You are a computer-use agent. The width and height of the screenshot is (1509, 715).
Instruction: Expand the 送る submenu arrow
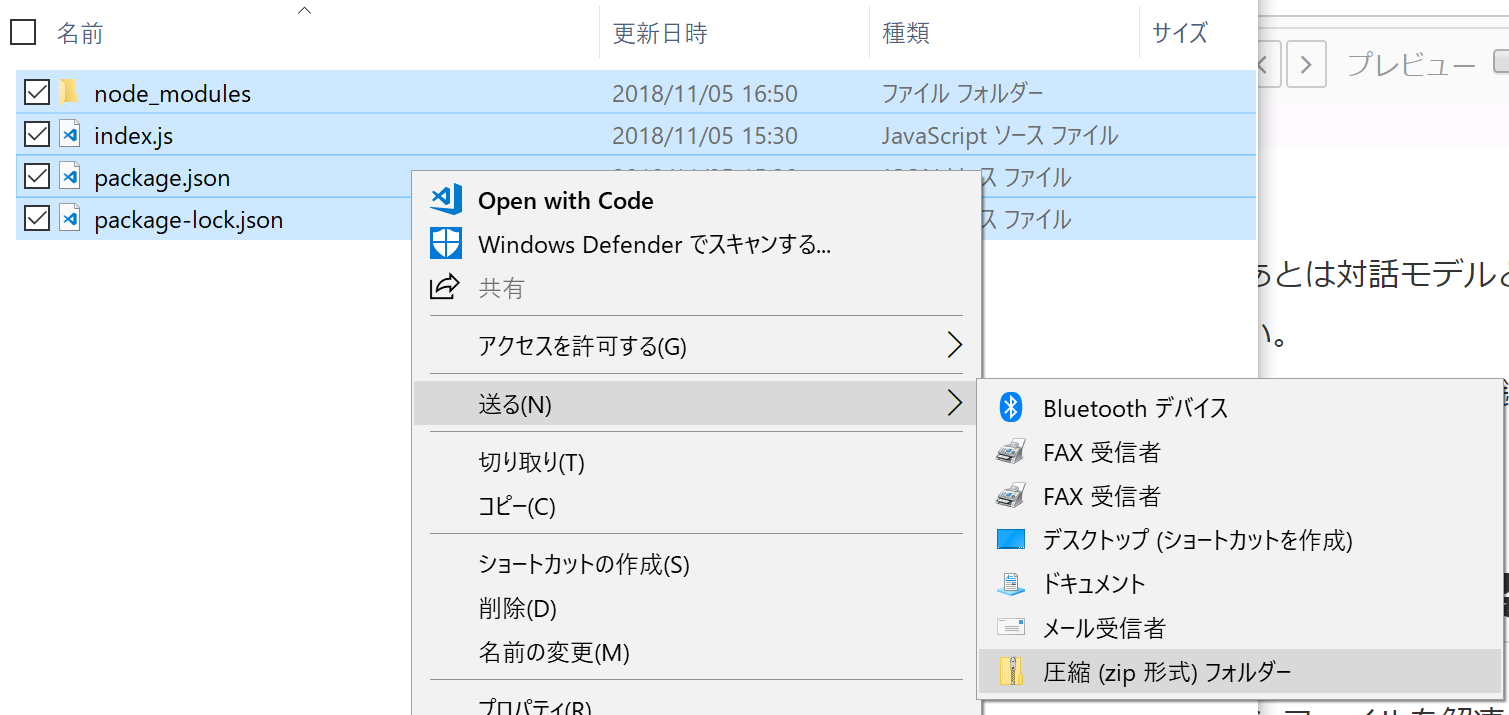(x=957, y=403)
